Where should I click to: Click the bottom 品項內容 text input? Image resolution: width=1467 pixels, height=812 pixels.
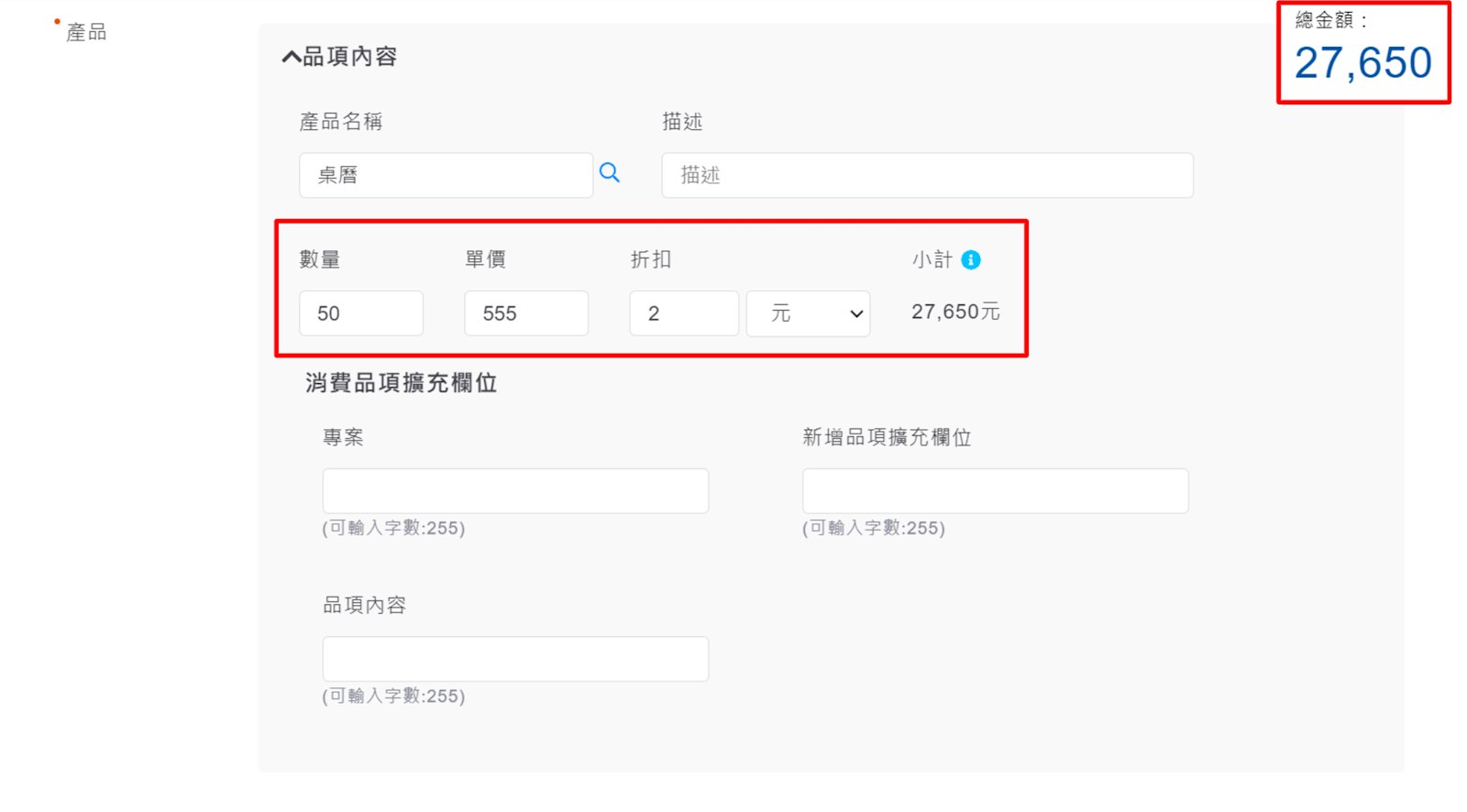coord(515,659)
